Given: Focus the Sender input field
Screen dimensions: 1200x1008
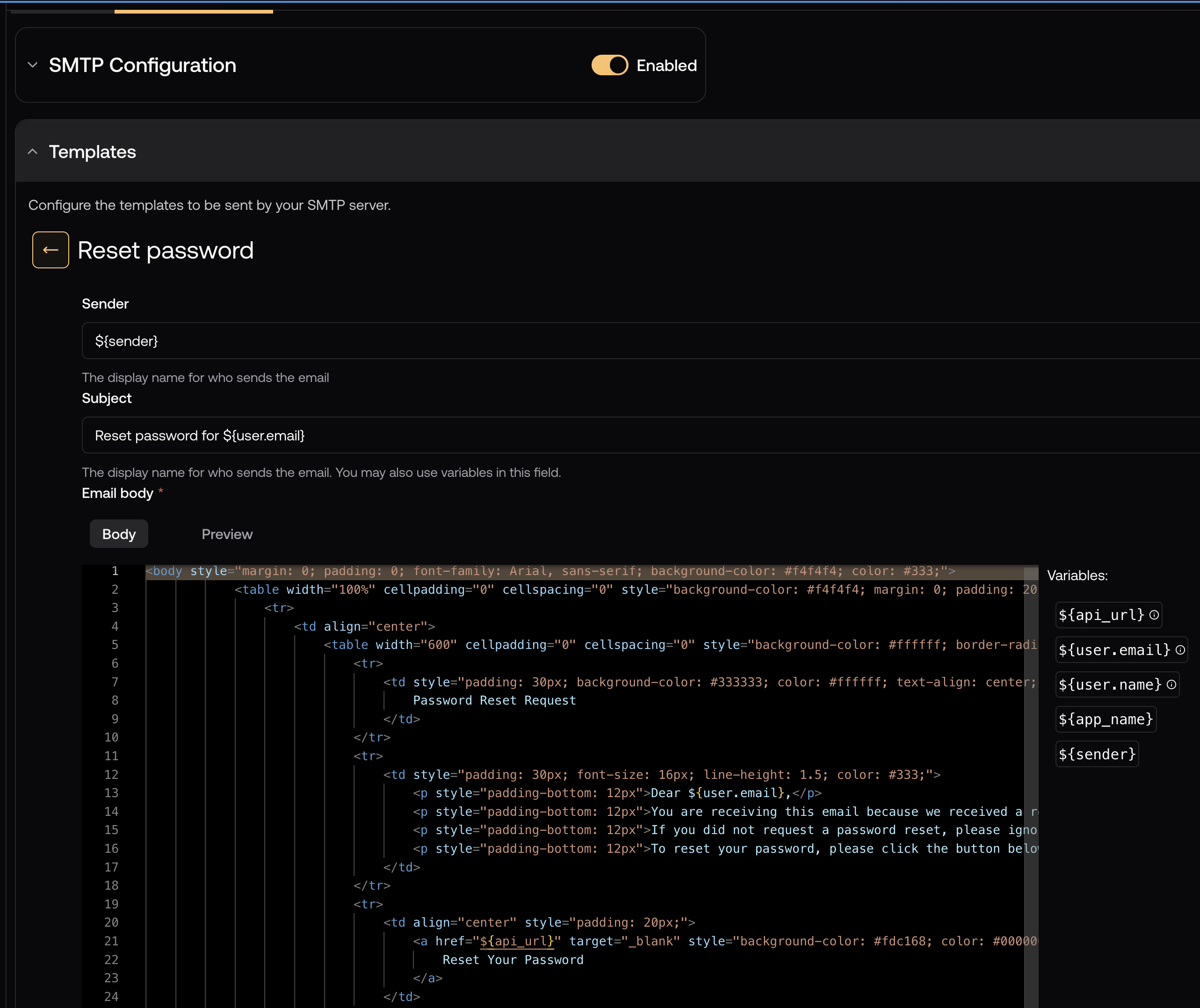Looking at the screenshot, I should (x=629, y=341).
